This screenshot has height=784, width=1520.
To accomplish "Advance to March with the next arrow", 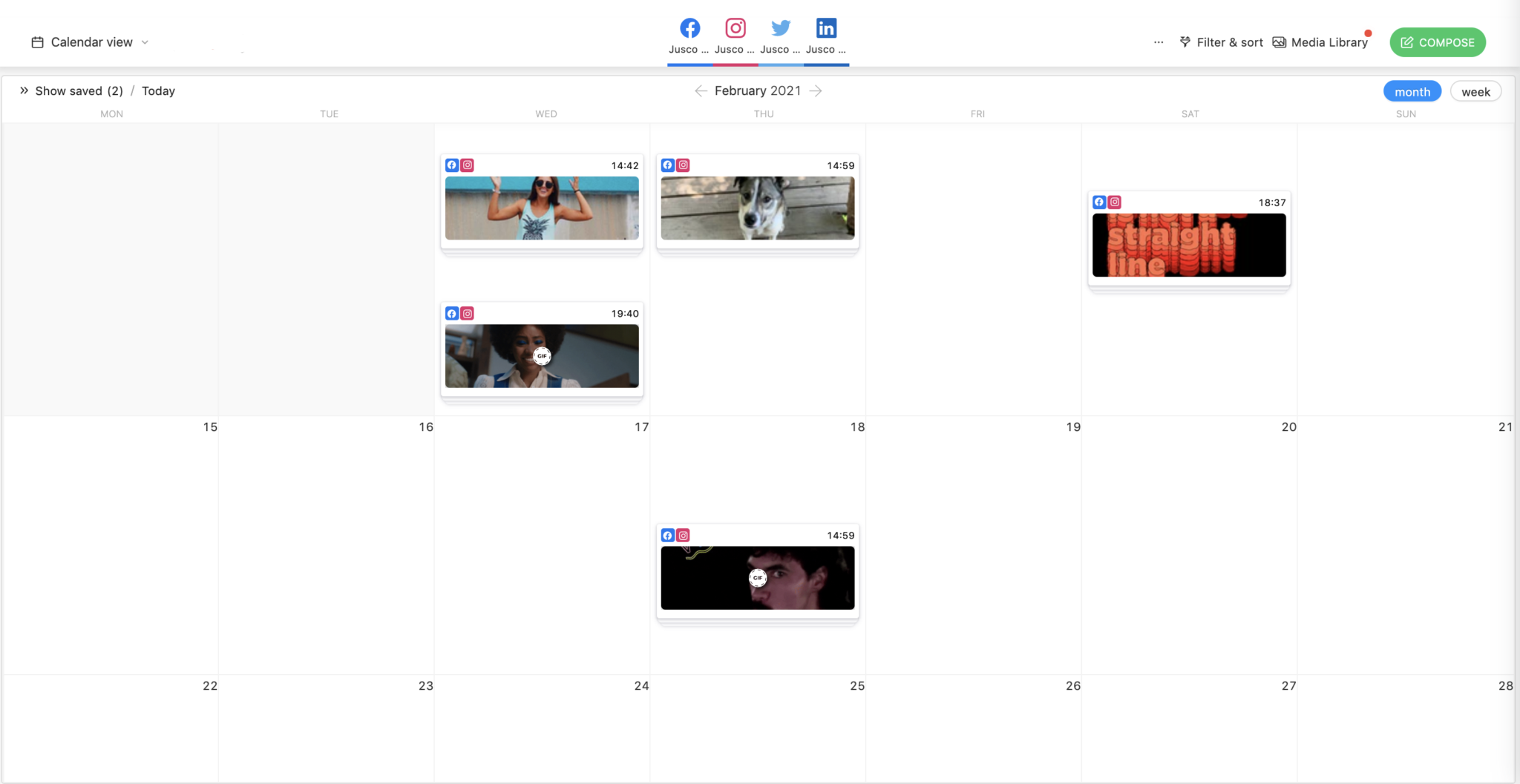I will (816, 90).
